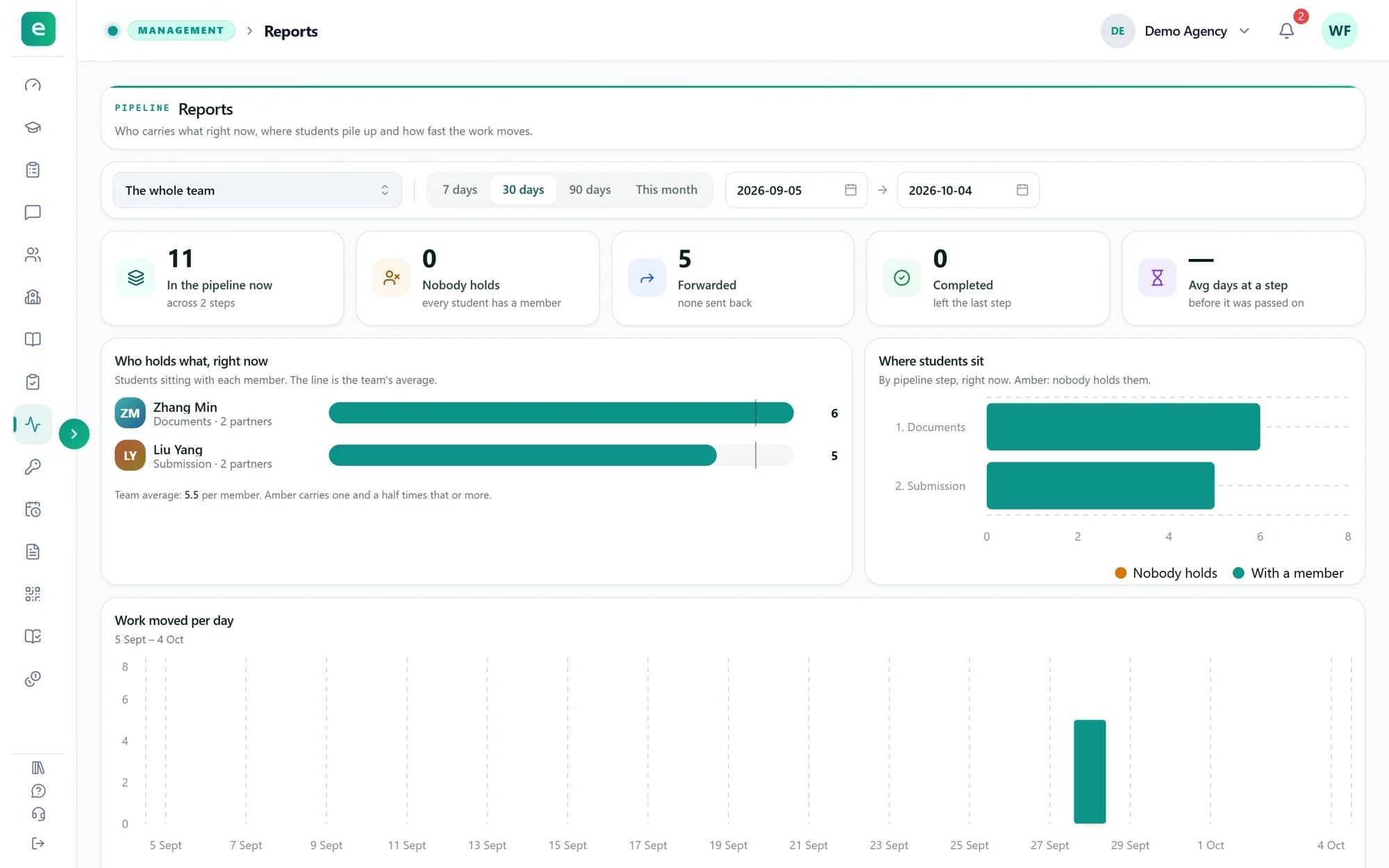Image resolution: width=1389 pixels, height=868 pixels.
Task: Select the activity pulse reports icon
Action: click(33, 424)
